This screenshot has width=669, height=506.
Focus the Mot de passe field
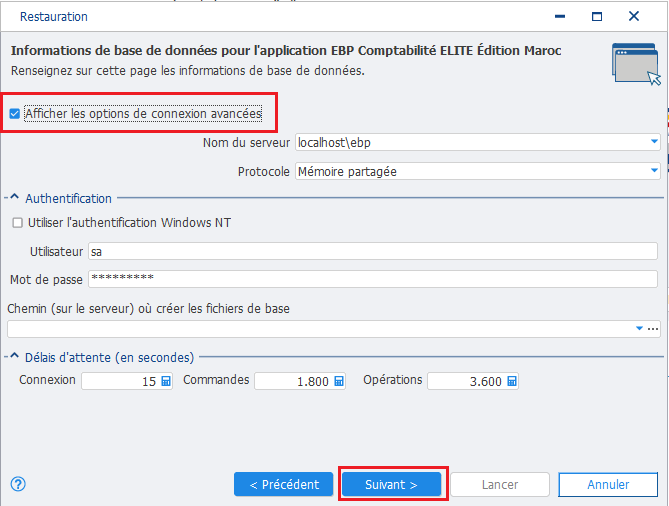pyautogui.click(x=372, y=279)
